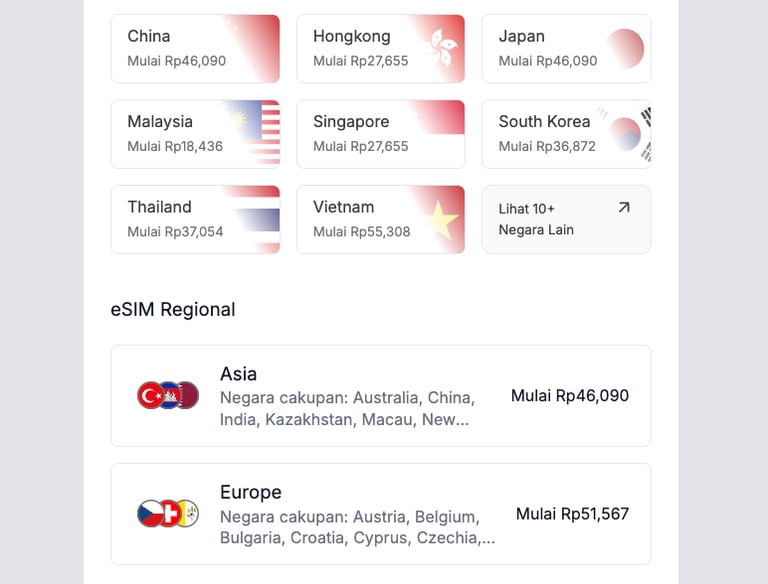
Task: Click the Vietnam star flag icon
Action: pos(439,219)
